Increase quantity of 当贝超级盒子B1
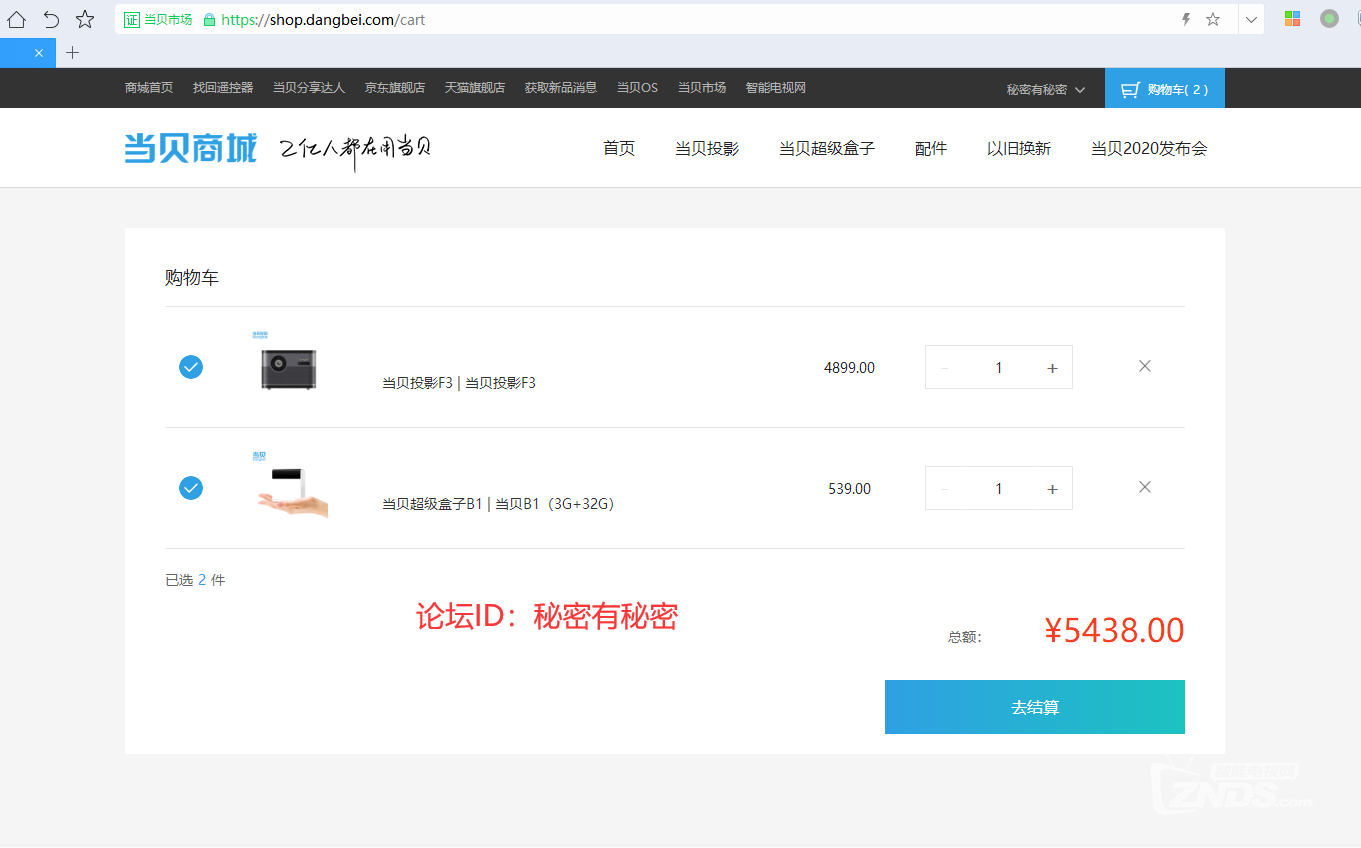Image resolution: width=1361 pixels, height=848 pixels. pyautogui.click(x=1052, y=489)
